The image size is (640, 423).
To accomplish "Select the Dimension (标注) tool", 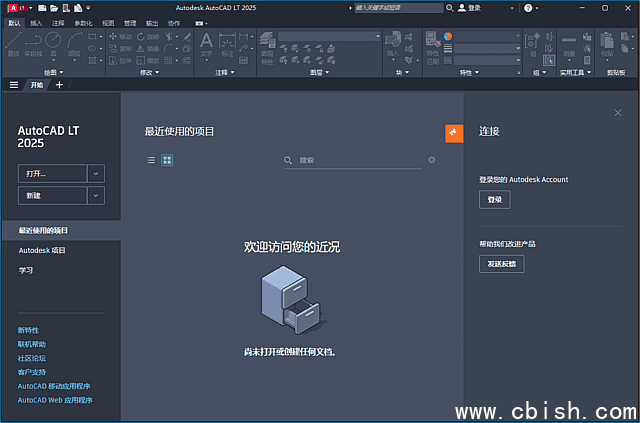I will tap(227, 45).
